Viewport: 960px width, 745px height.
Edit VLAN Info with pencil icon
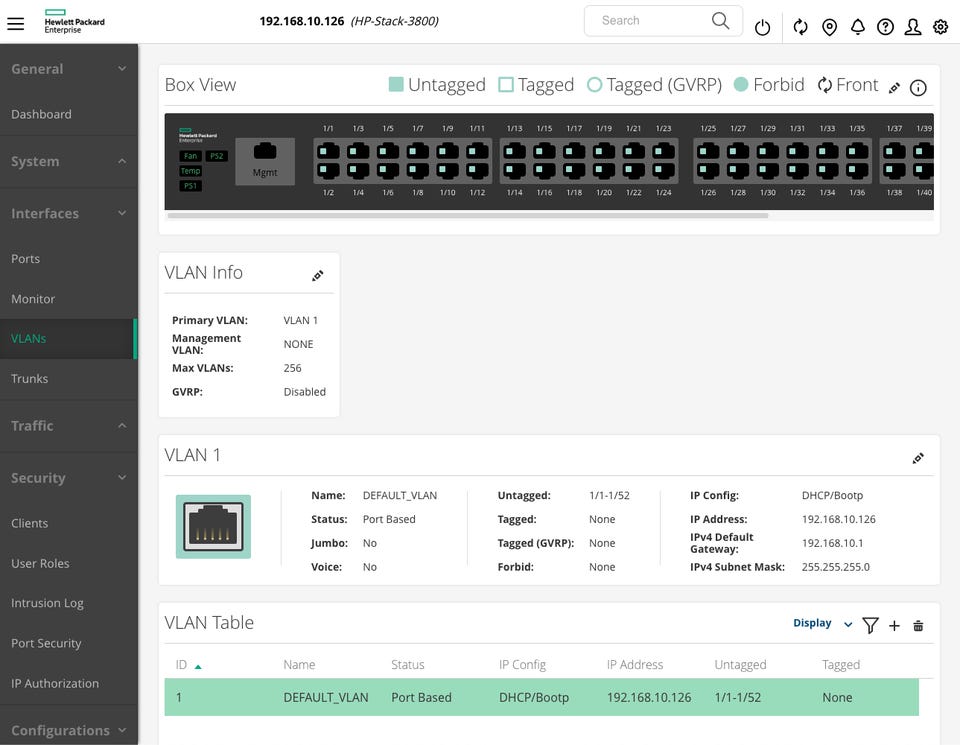click(318, 275)
